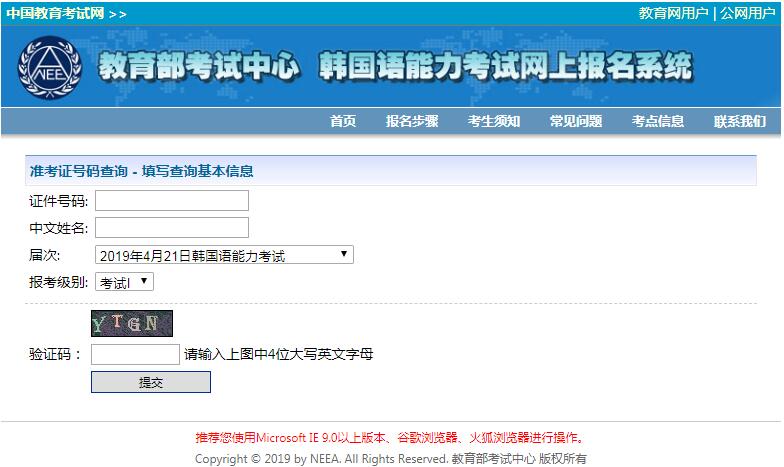Image resolution: width=784 pixels, height=467 pixels.
Task: Go to 报名步骤 in navigation bar
Action: [412, 121]
